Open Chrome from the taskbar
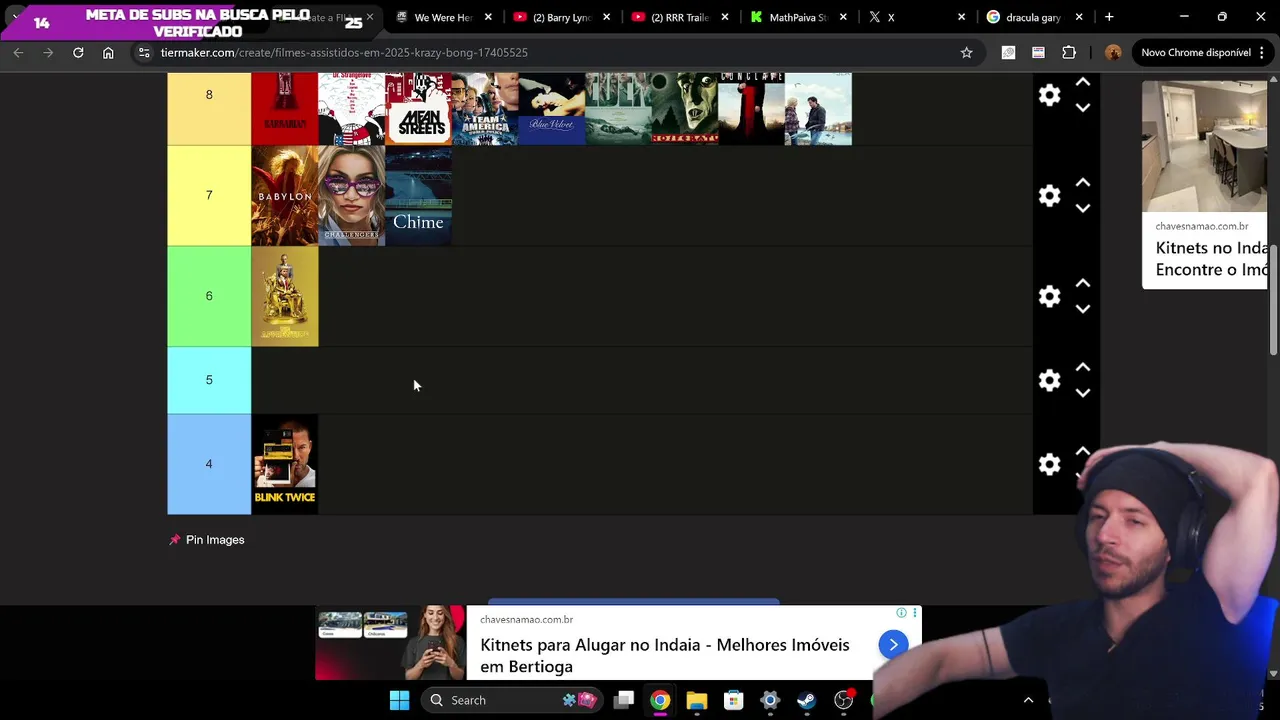Viewport: 1280px width, 720px height. point(660,700)
